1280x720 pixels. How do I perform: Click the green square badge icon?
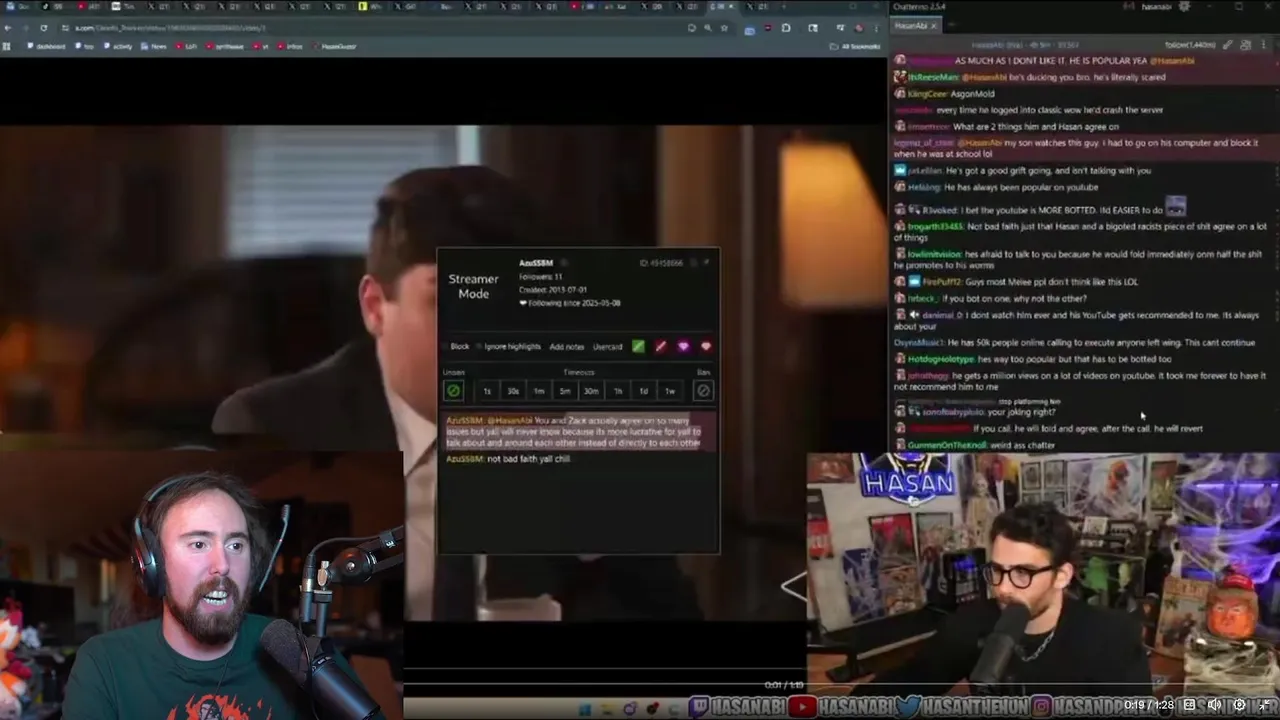638,346
